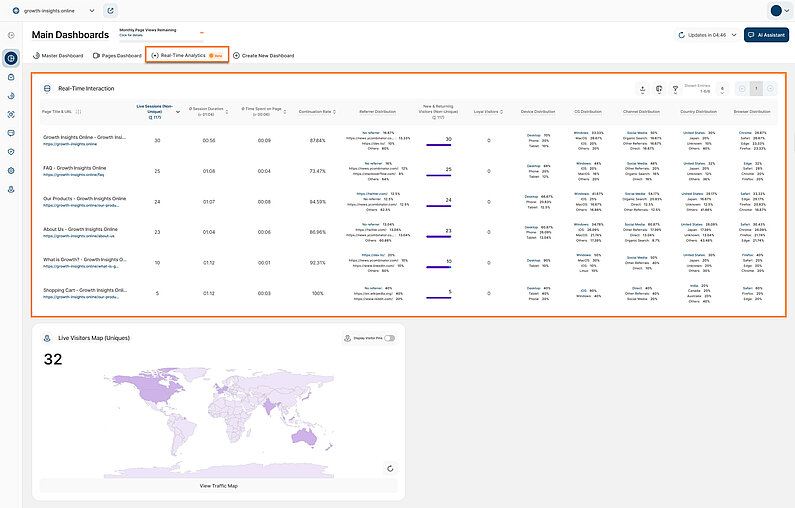Click Channel Distribution column header
Image resolution: width=795 pixels, height=508 pixels.
click(641, 112)
